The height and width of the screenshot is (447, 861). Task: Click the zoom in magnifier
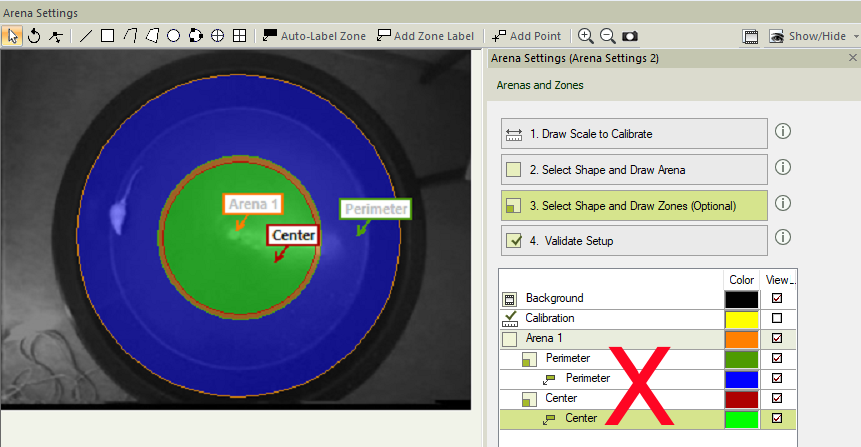(585, 36)
